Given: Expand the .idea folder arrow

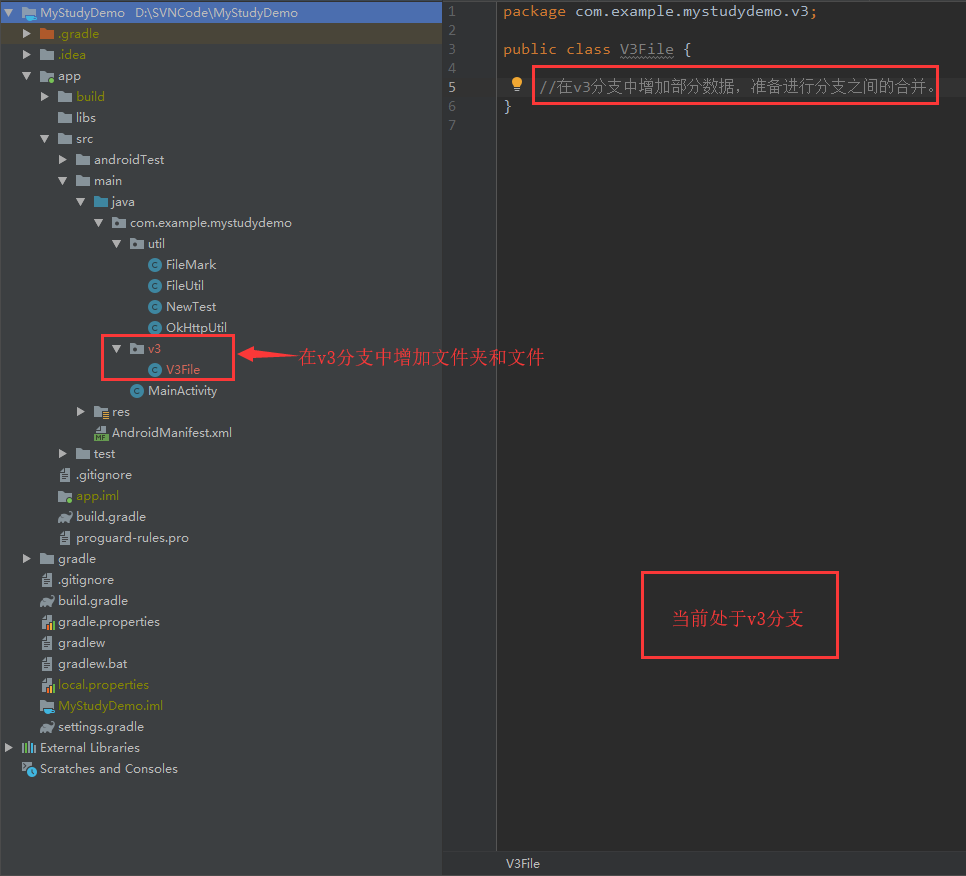Looking at the screenshot, I should [x=26, y=54].
